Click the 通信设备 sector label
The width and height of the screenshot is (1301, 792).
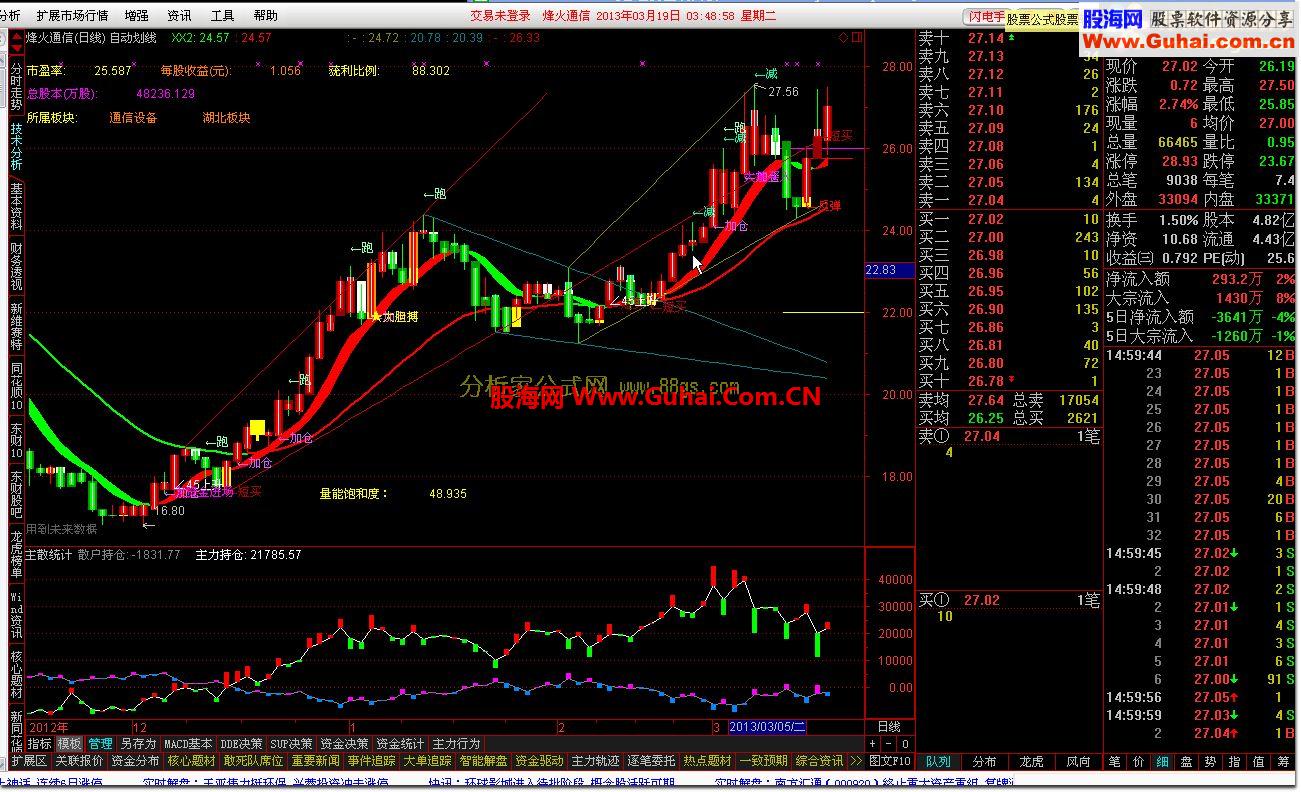[x=133, y=117]
